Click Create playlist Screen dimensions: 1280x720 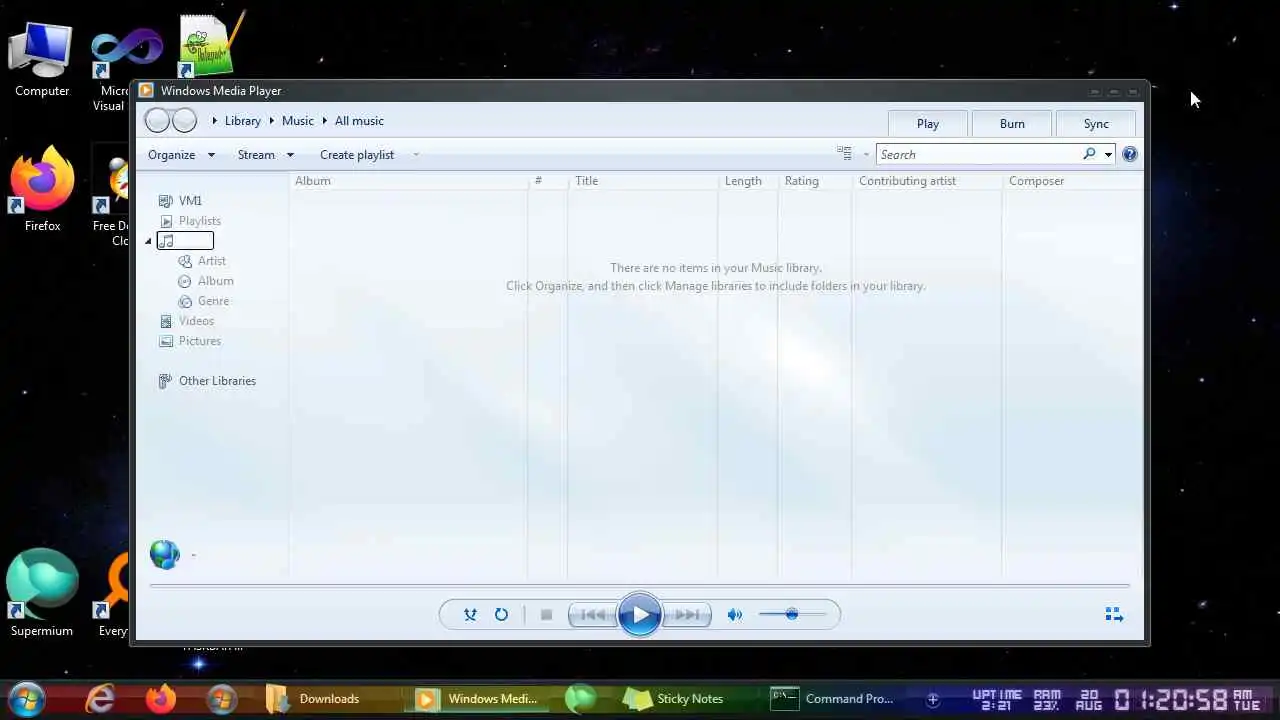[357, 155]
